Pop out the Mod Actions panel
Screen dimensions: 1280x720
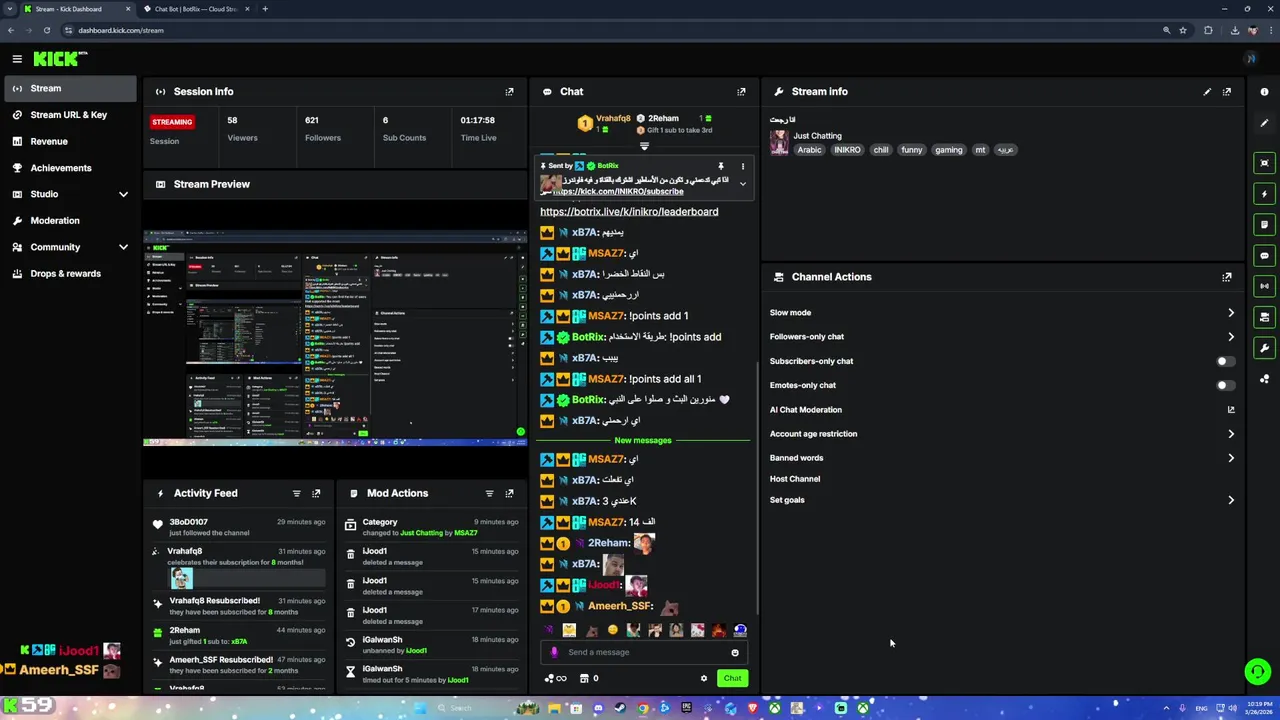[509, 493]
